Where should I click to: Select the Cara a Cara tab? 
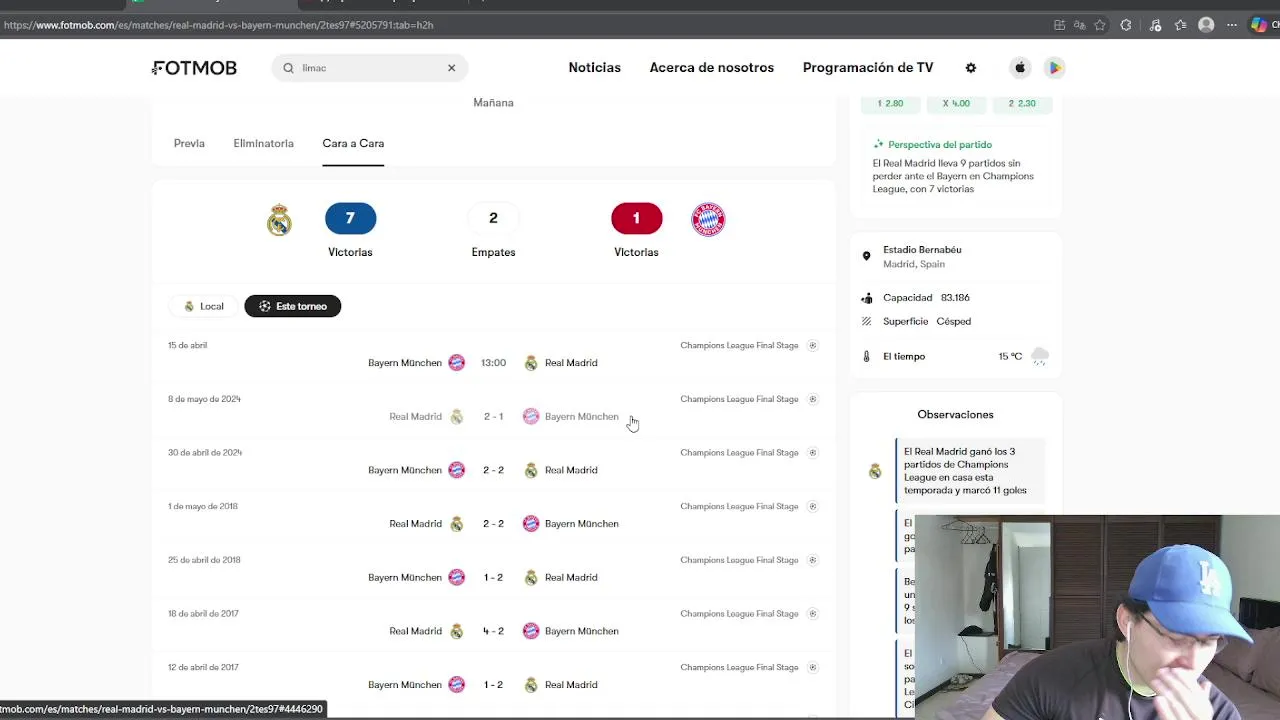click(353, 143)
